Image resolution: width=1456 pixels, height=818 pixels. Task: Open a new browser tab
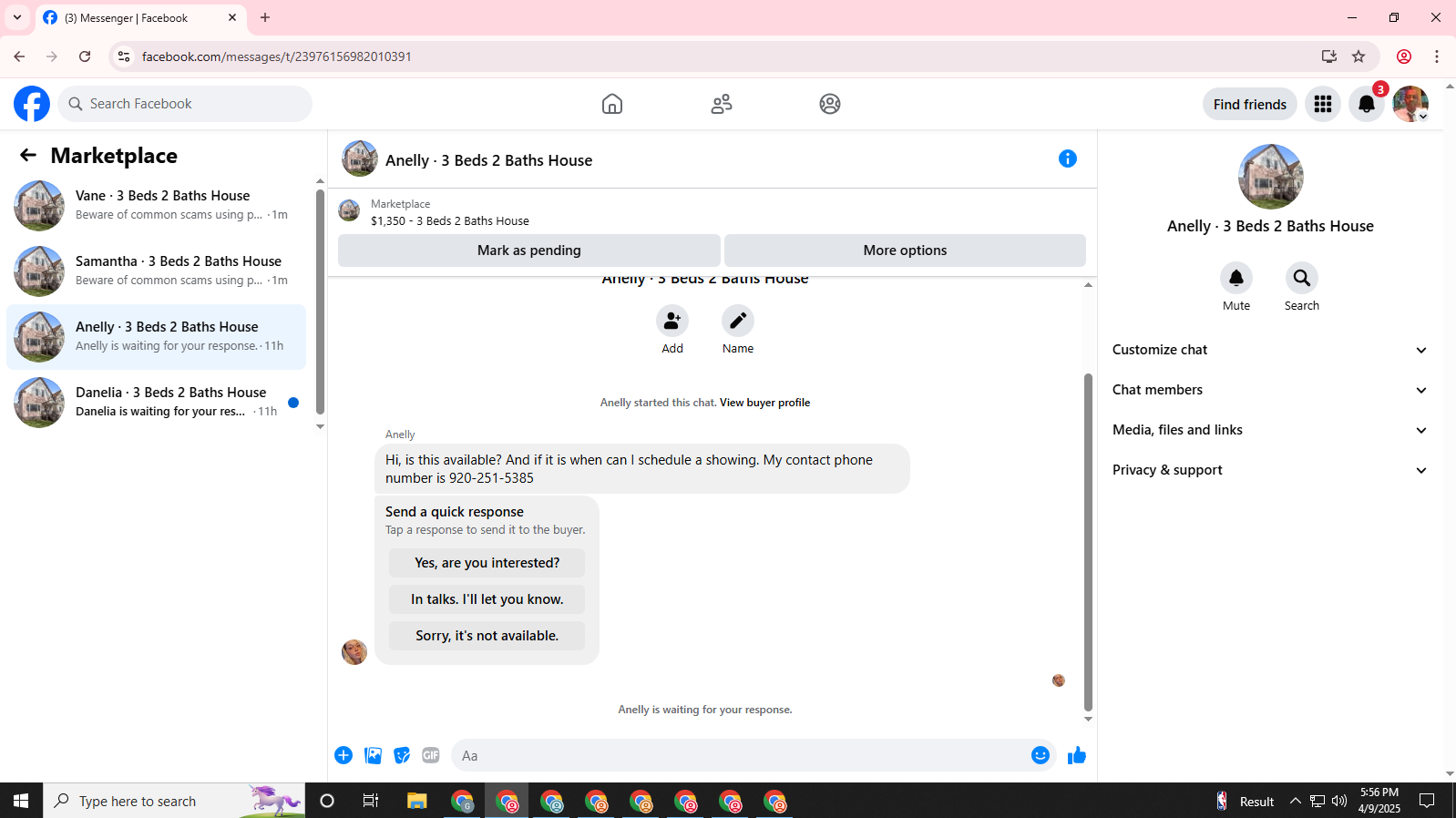coord(265,17)
